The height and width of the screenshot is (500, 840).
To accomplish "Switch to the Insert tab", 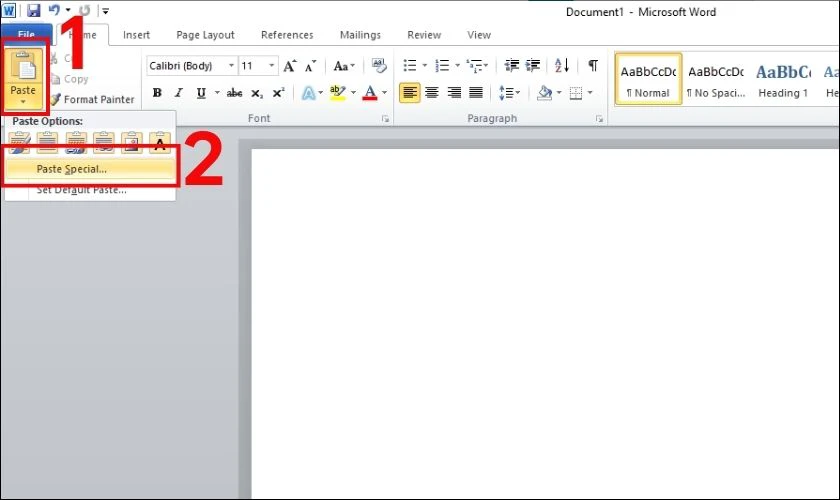I will 136,35.
